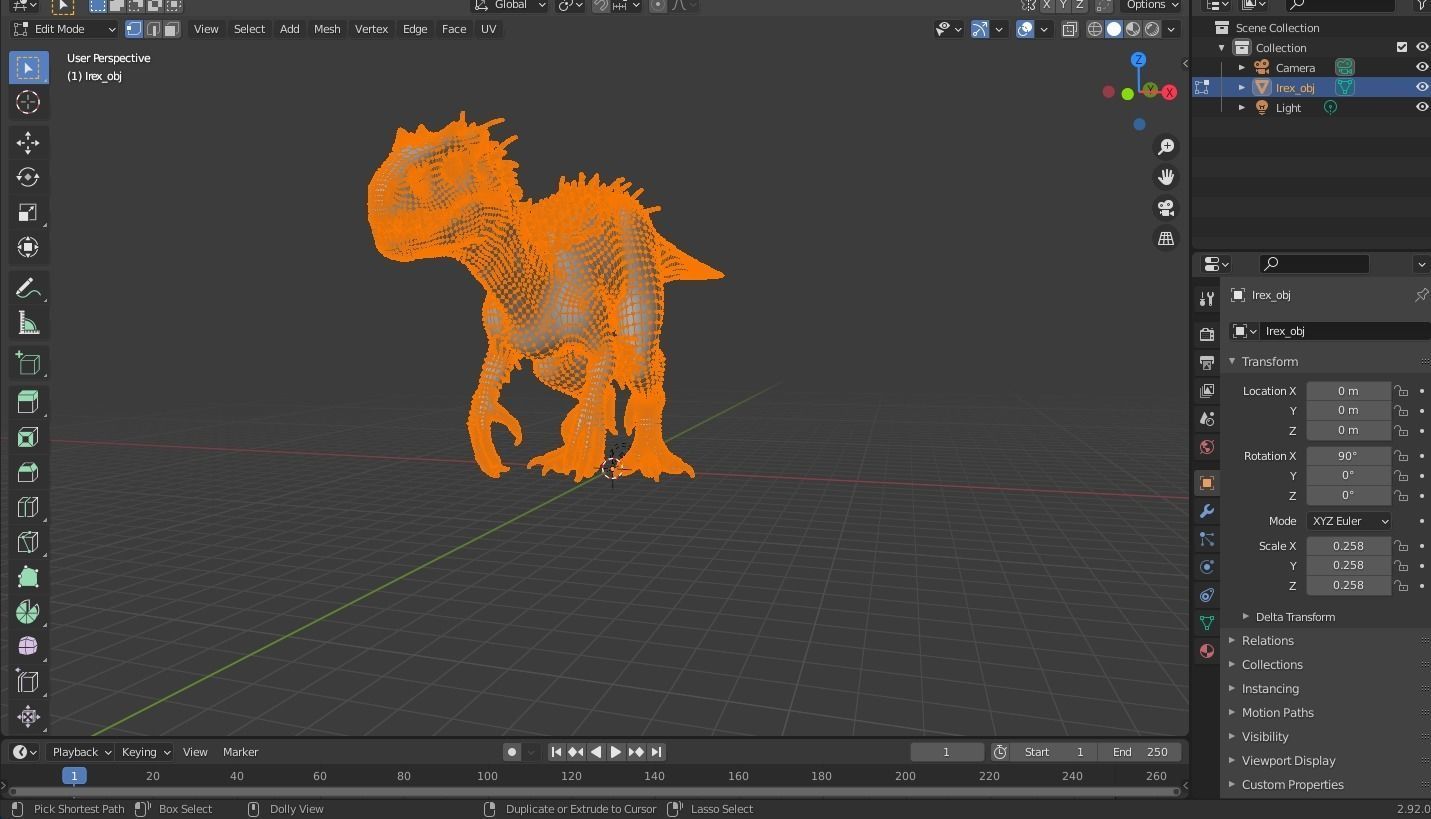This screenshot has height=819, width=1431.
Task: Click the viewport zoom magnifier icon
Action: pos(1166,147)
